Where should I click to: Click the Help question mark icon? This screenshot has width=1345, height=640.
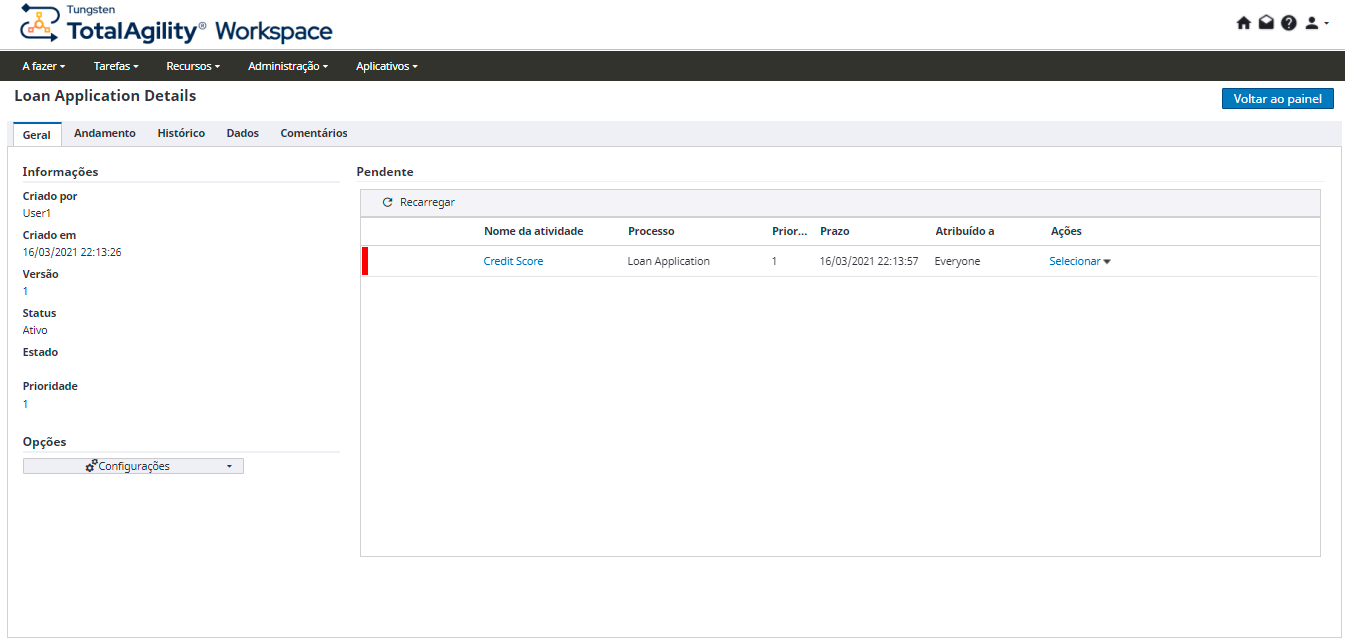click(1288, 23)
